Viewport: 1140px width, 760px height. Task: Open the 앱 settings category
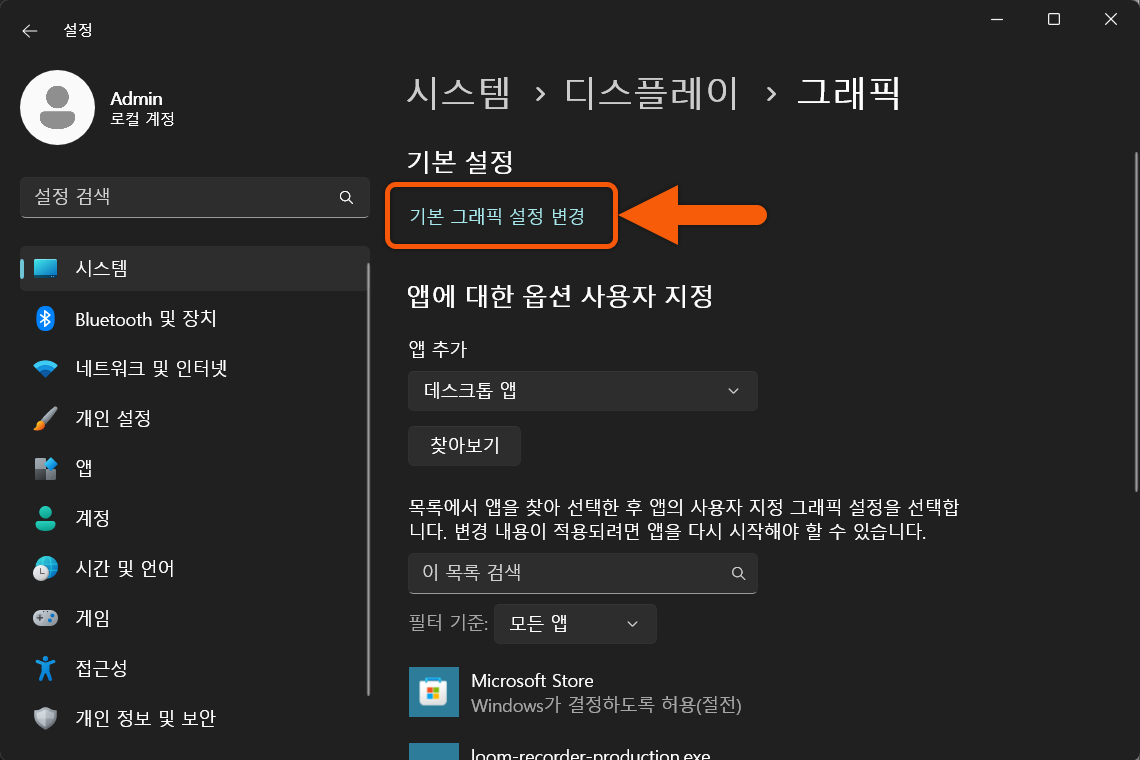pos(44,468)
